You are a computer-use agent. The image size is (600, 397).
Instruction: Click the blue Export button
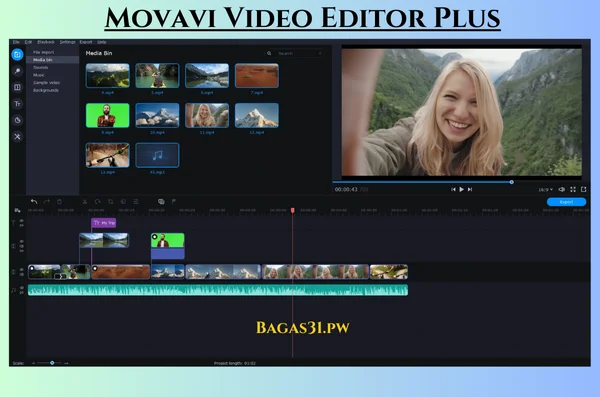pyautogui.click(x=566, y=202)
